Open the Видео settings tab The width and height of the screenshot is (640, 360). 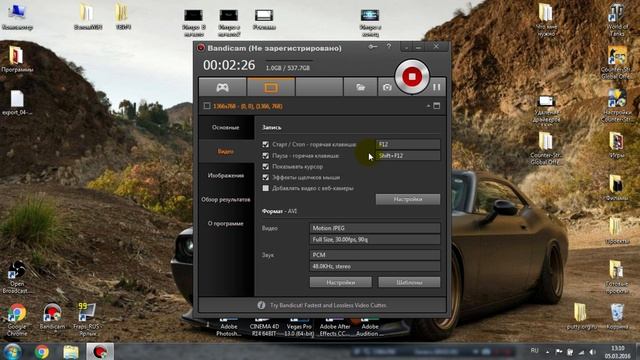point(226,151)
